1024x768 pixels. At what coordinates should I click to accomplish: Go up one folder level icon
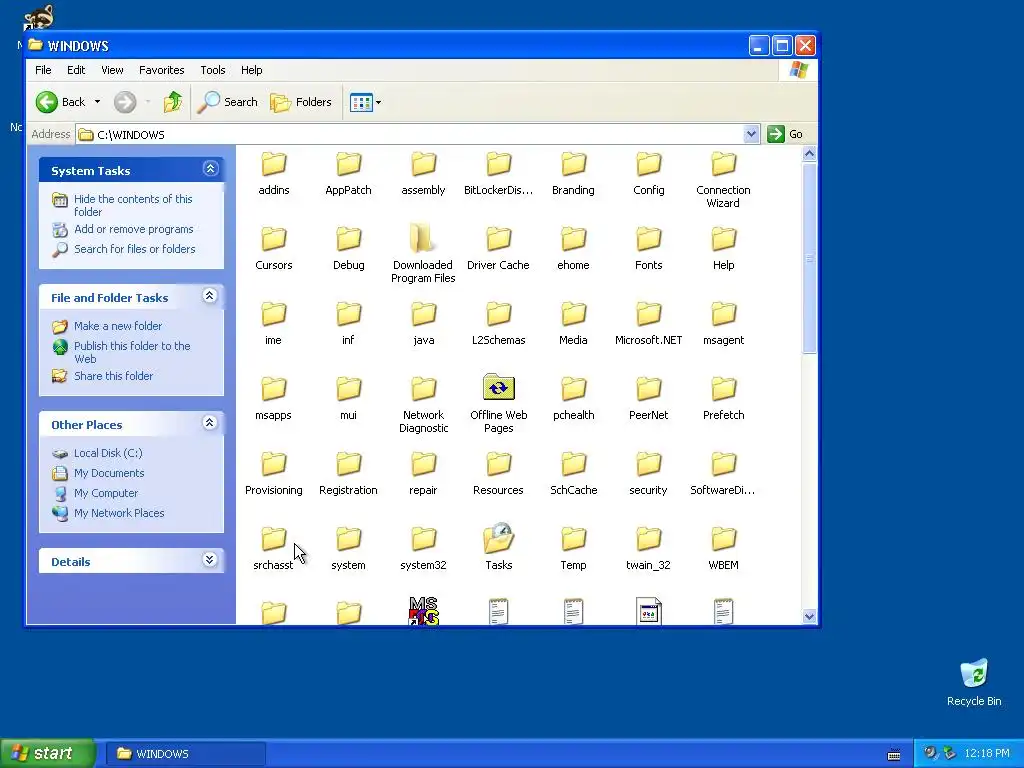[173, 102]
